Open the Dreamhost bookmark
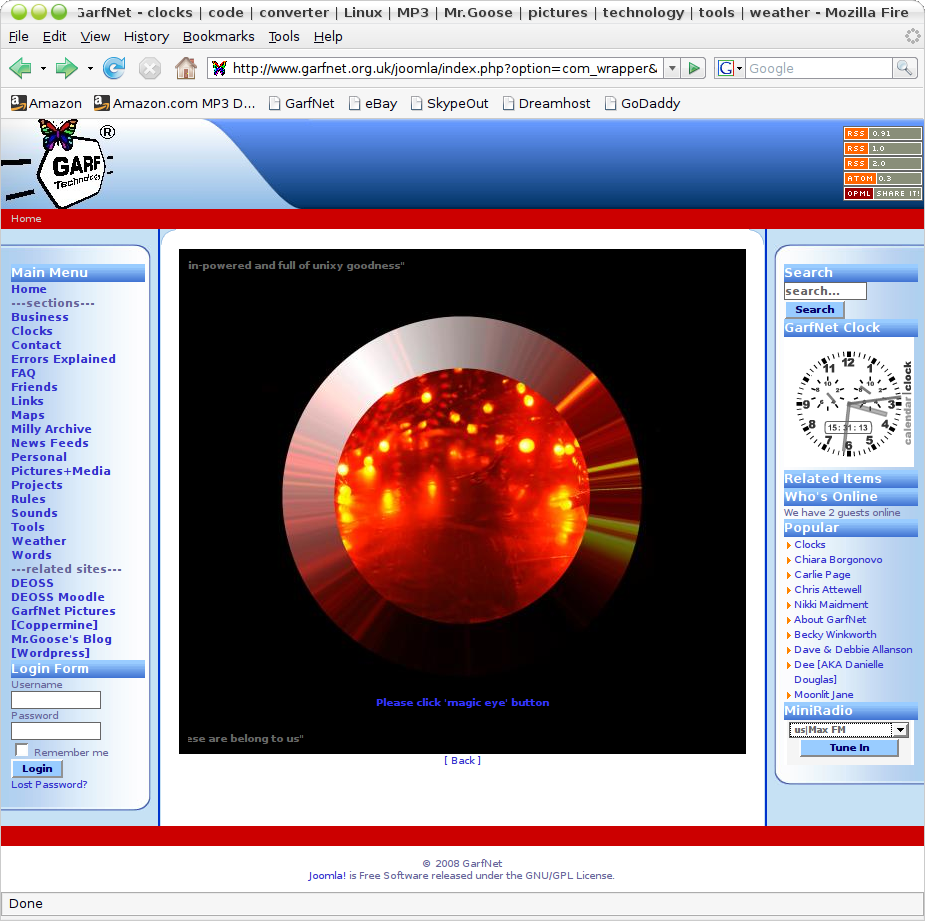This screenshot has height=921, width=925. pyautogui.click(x=546, y=103)
